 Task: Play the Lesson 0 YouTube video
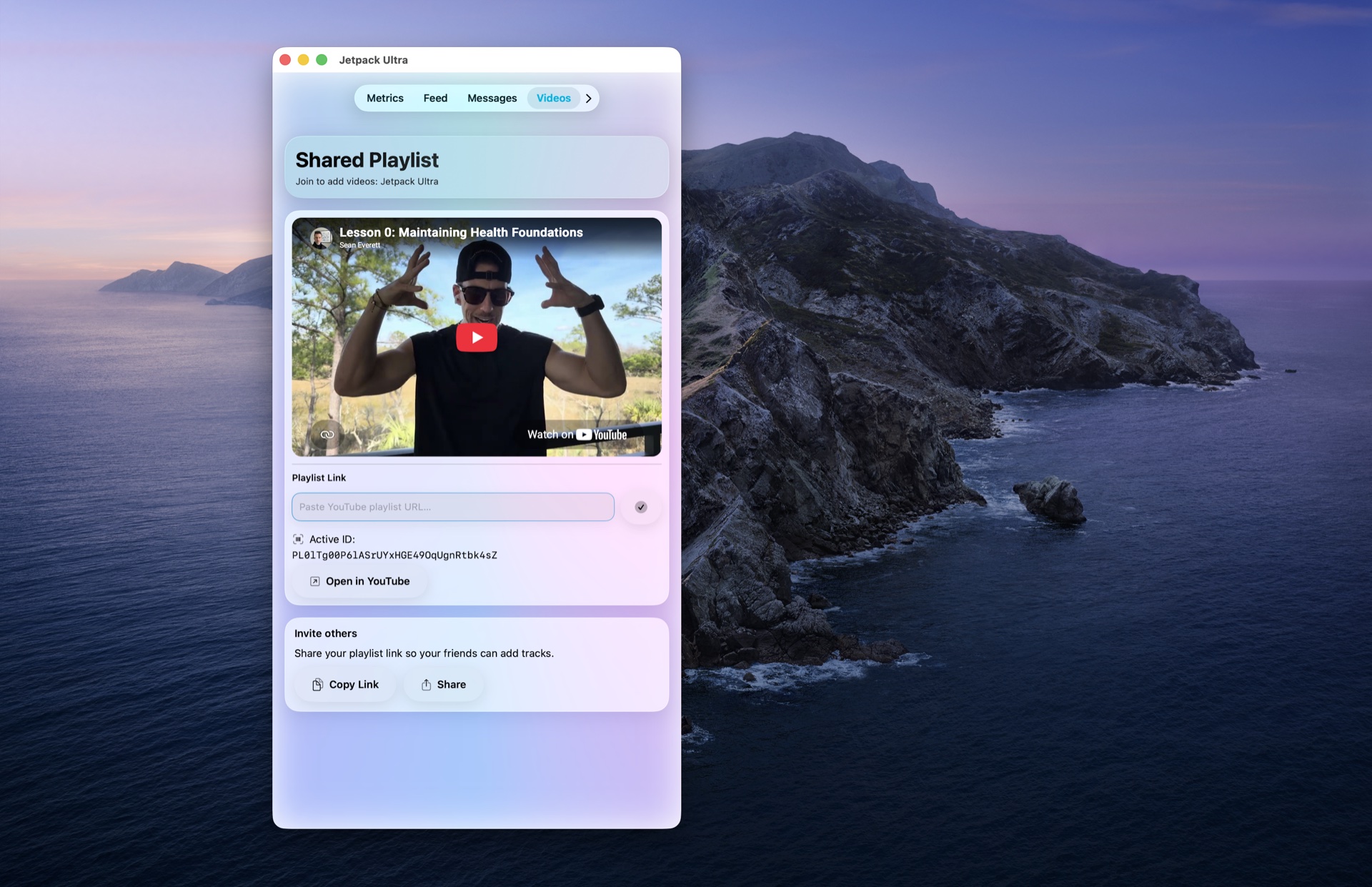tap(477, 337)
